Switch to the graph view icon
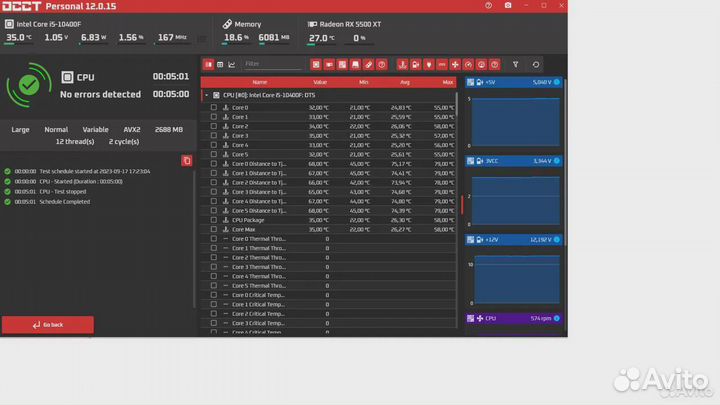Image resolution: width=720 pixels, height=405 pixels. (232, 64)
